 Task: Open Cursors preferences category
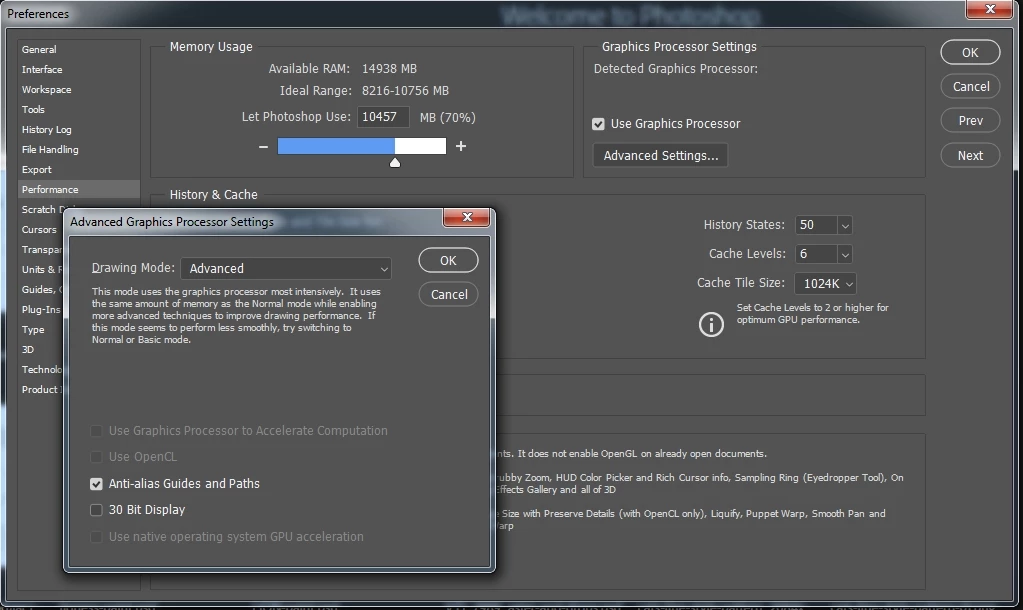pyautogui.click(x=39, y=230)
